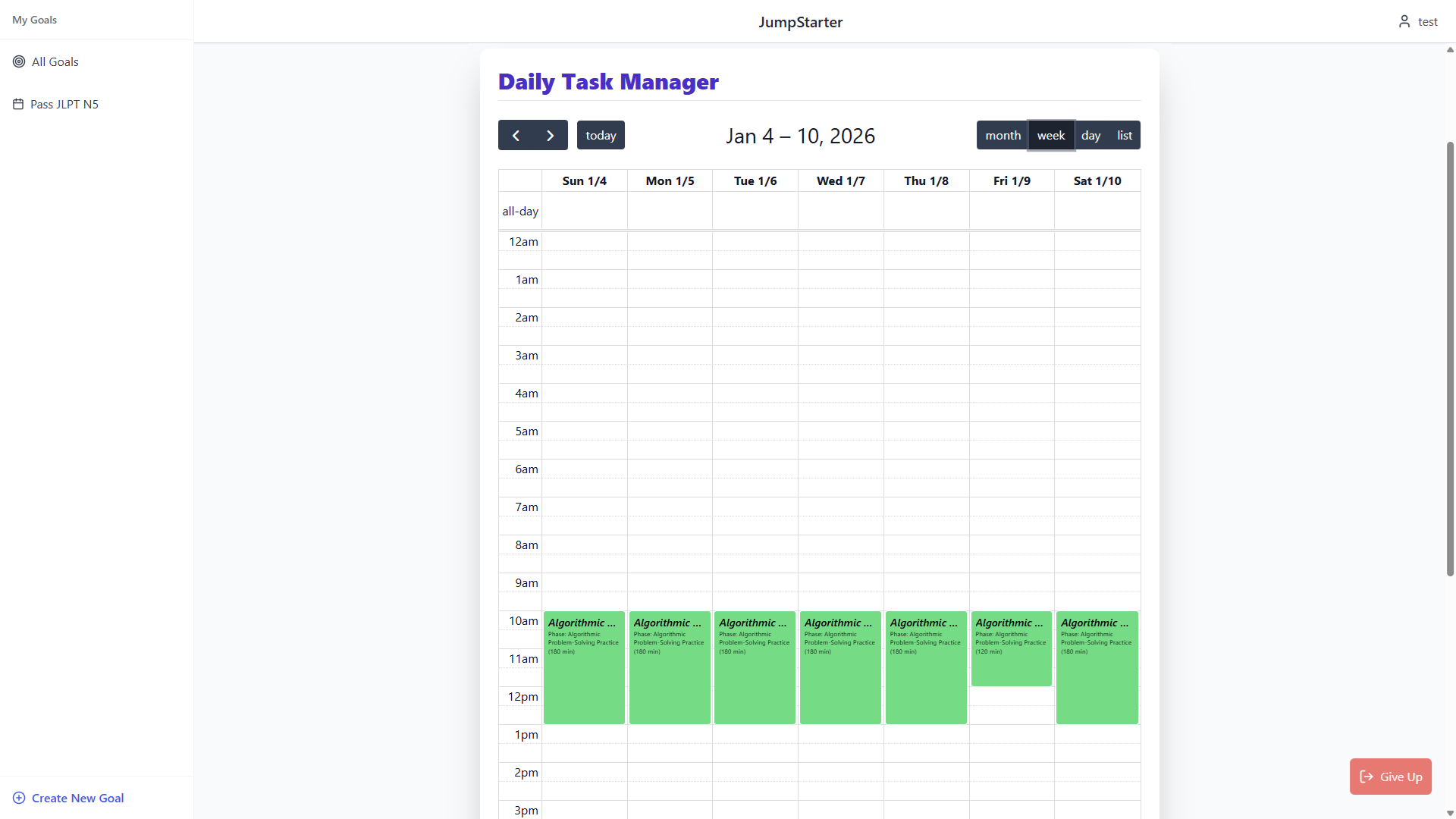
Task: Click the user profile icon beside test
Action: pyautogui.click(x=1404, y=21)
